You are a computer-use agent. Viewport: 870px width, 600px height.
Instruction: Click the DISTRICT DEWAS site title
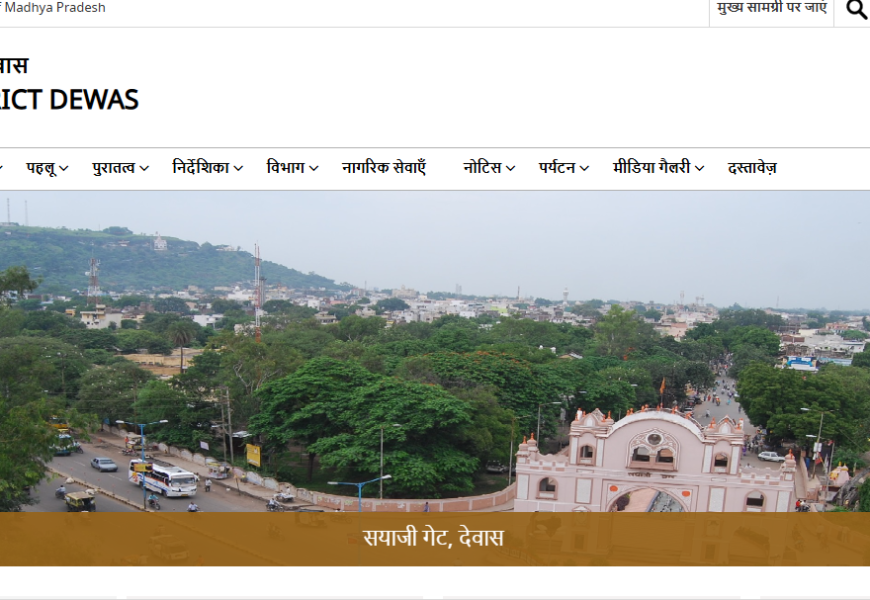(68, 99)
